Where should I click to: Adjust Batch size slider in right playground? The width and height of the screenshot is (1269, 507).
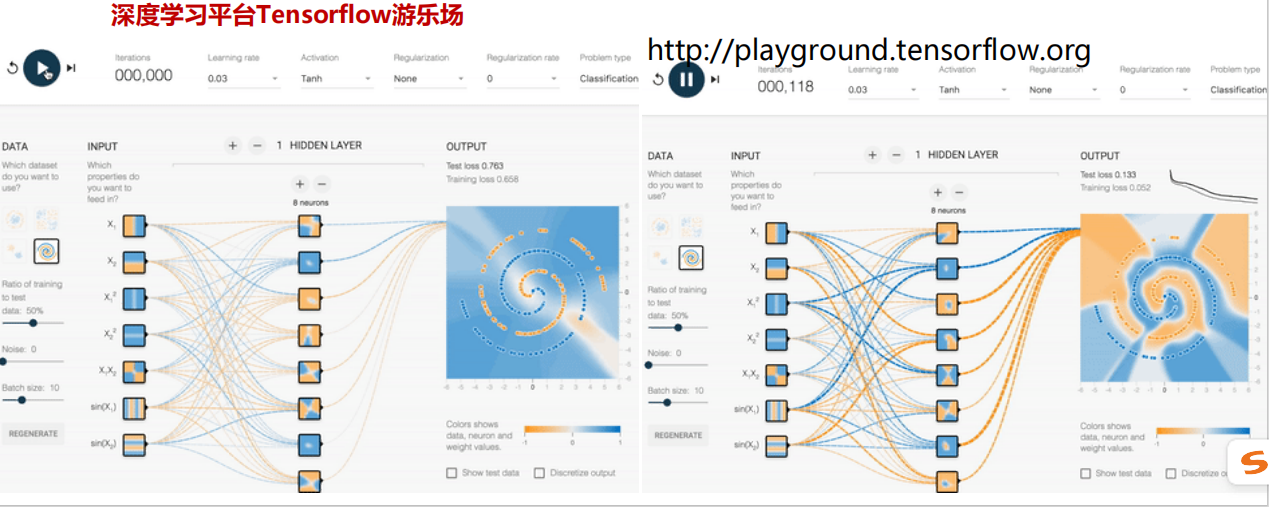[x=677, y=402]
